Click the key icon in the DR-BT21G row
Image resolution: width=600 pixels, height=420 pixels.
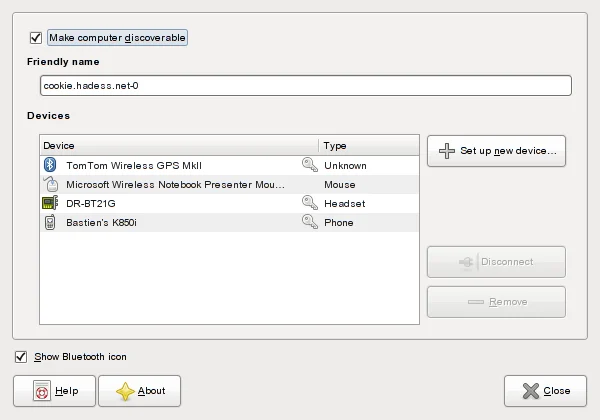(310, 203)
